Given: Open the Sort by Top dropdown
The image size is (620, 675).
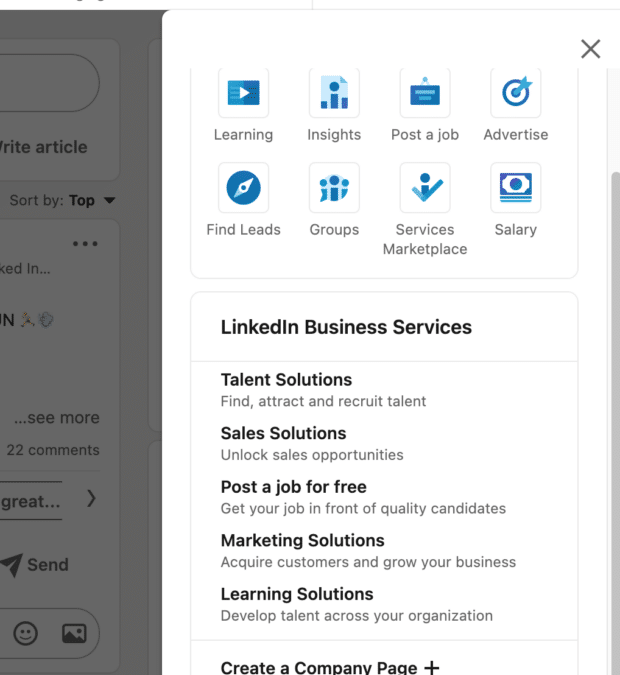Looking at the screenshot, I should (62, 200).
